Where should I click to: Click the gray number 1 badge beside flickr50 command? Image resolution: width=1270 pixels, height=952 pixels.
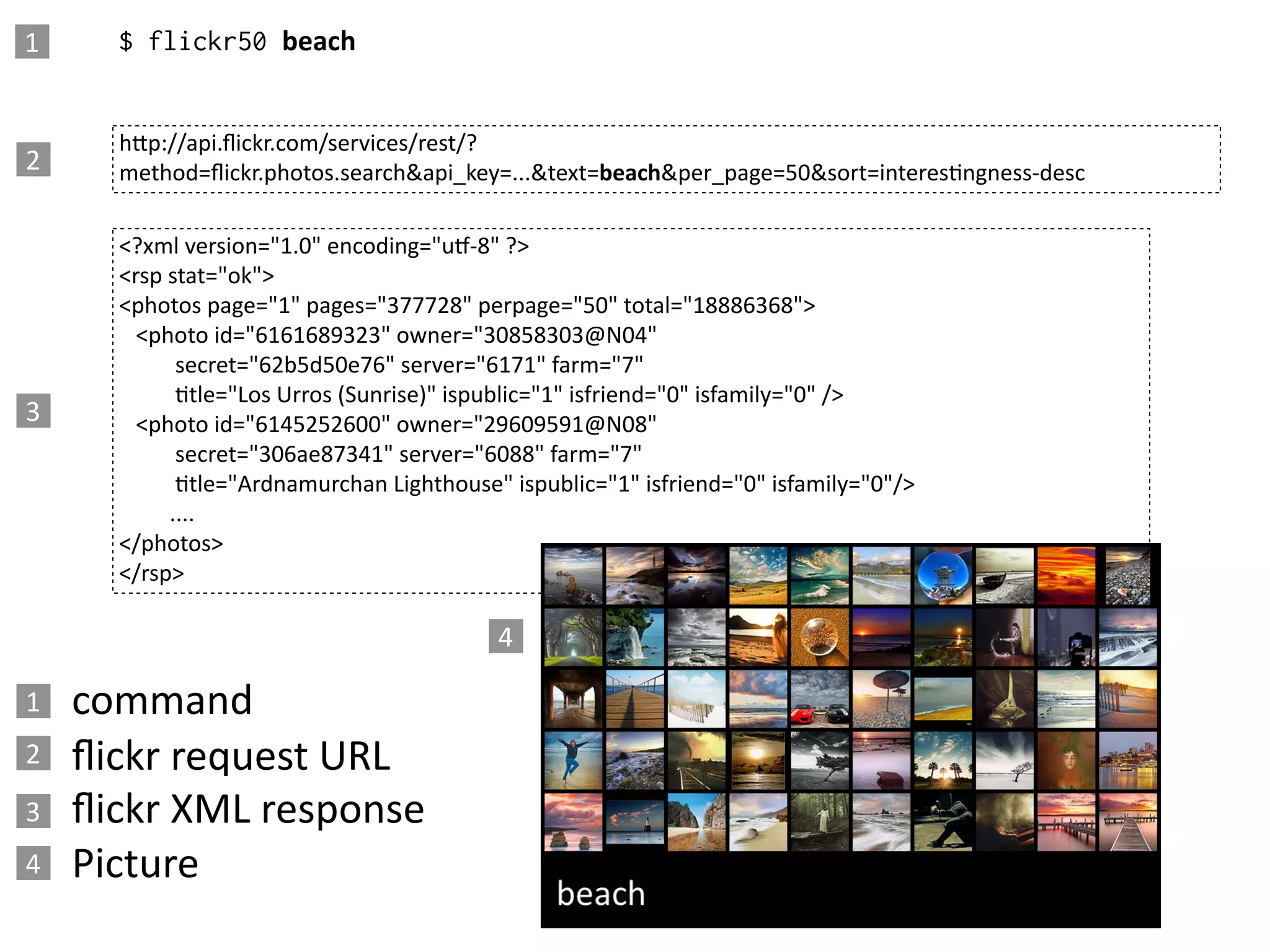point(32,42)
